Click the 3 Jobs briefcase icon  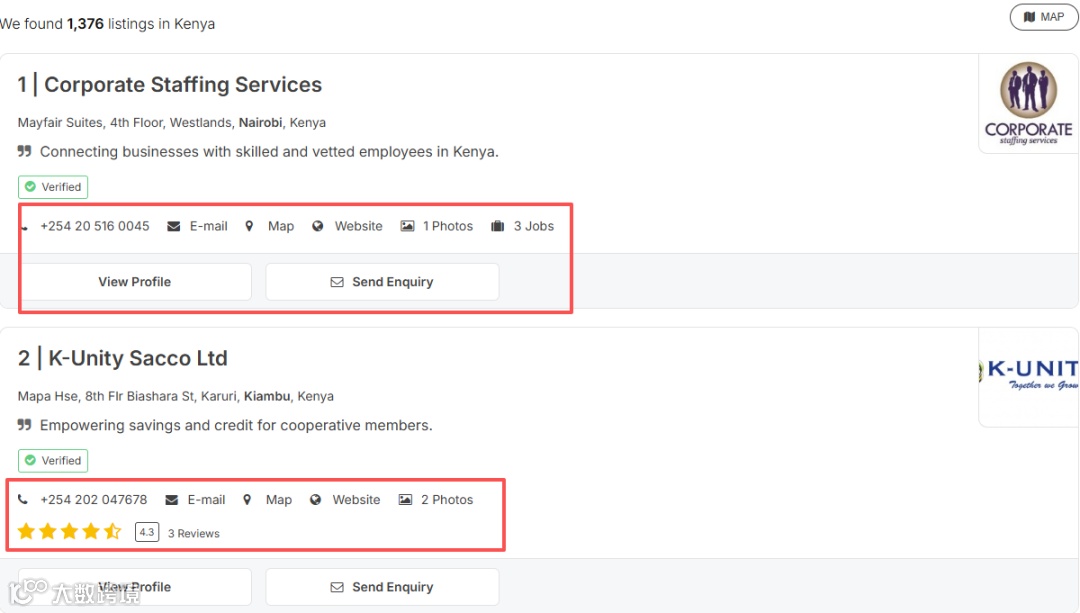tap(498, 226)
